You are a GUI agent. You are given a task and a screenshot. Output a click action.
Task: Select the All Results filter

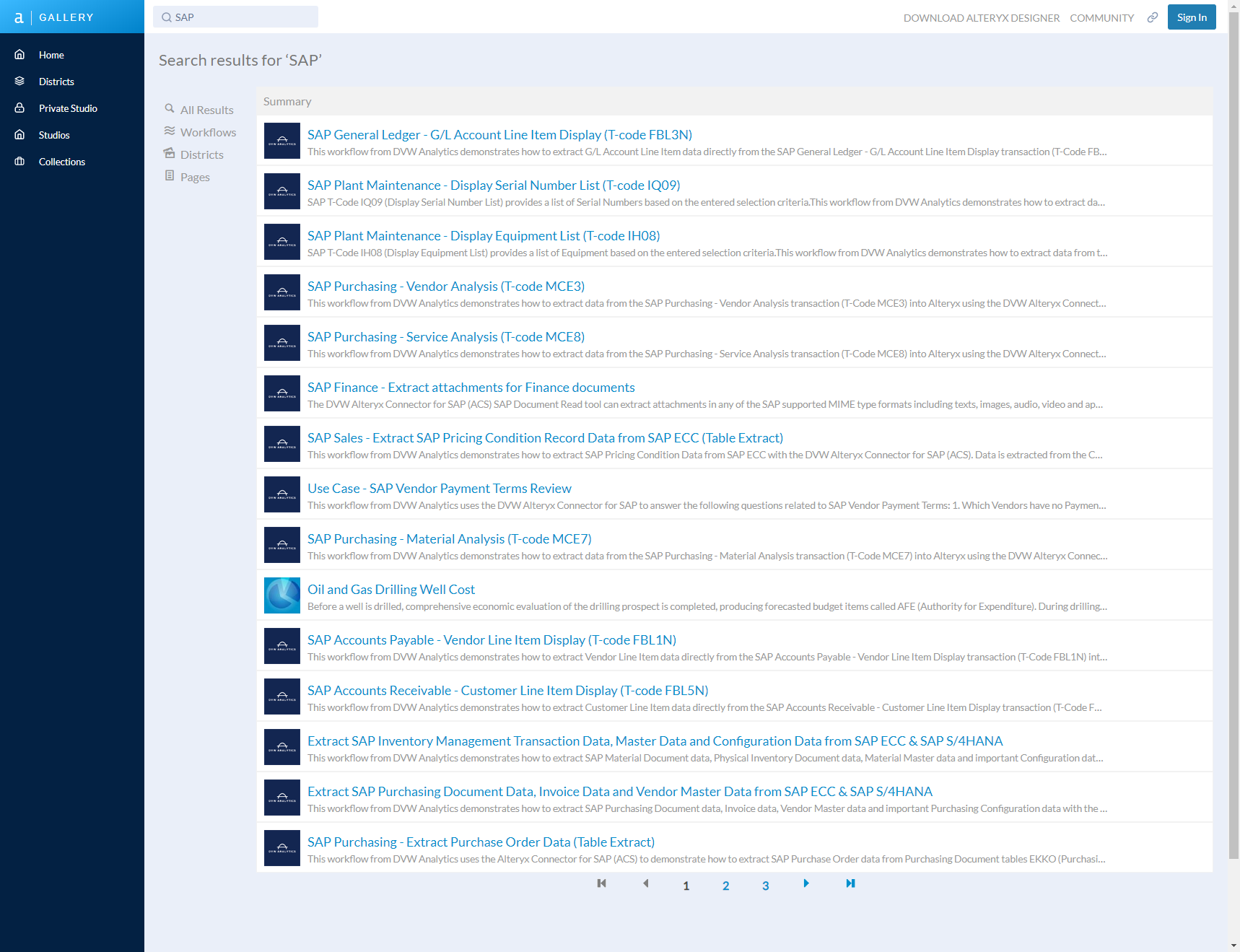coord(206,109)
